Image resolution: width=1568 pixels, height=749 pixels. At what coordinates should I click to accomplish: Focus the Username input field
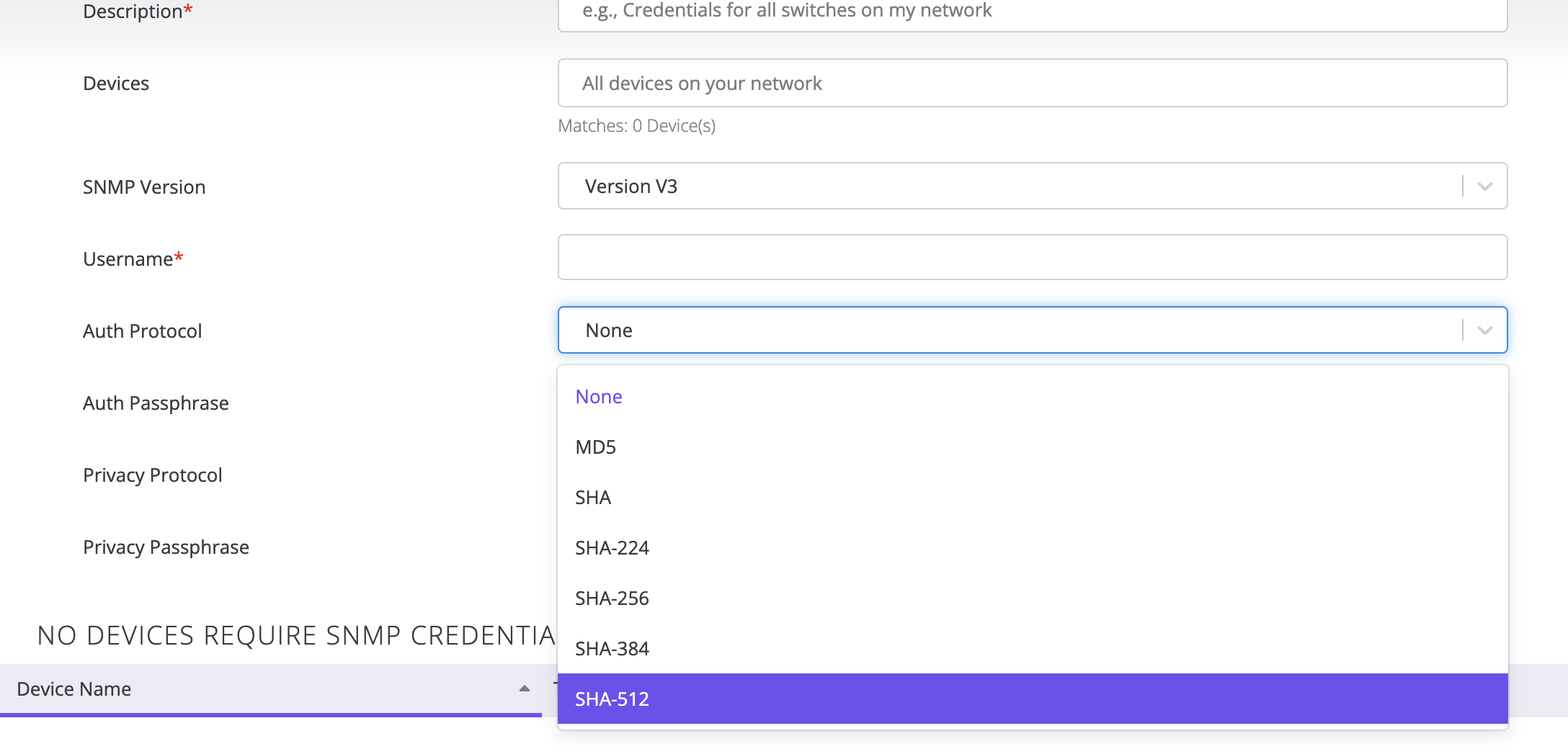pyautogui.click(x=1031, y=257)
